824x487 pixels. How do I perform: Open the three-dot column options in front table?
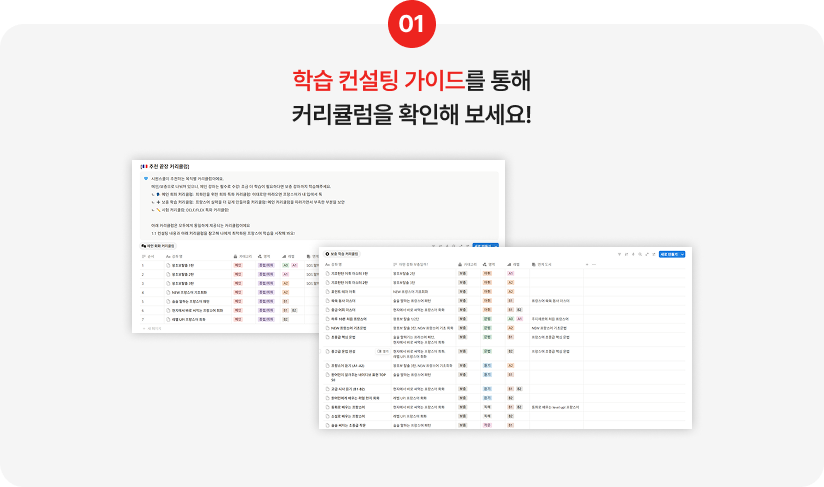594,264
